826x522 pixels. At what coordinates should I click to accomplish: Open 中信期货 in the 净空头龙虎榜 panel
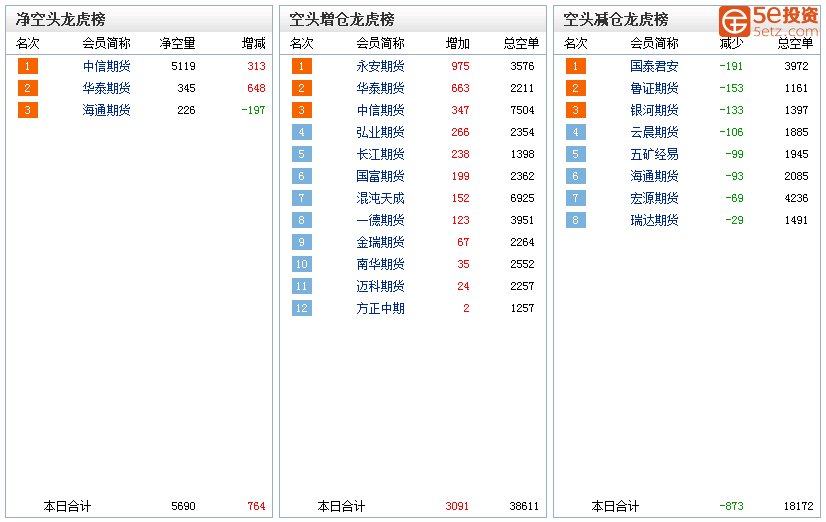[x=106, y=66]
